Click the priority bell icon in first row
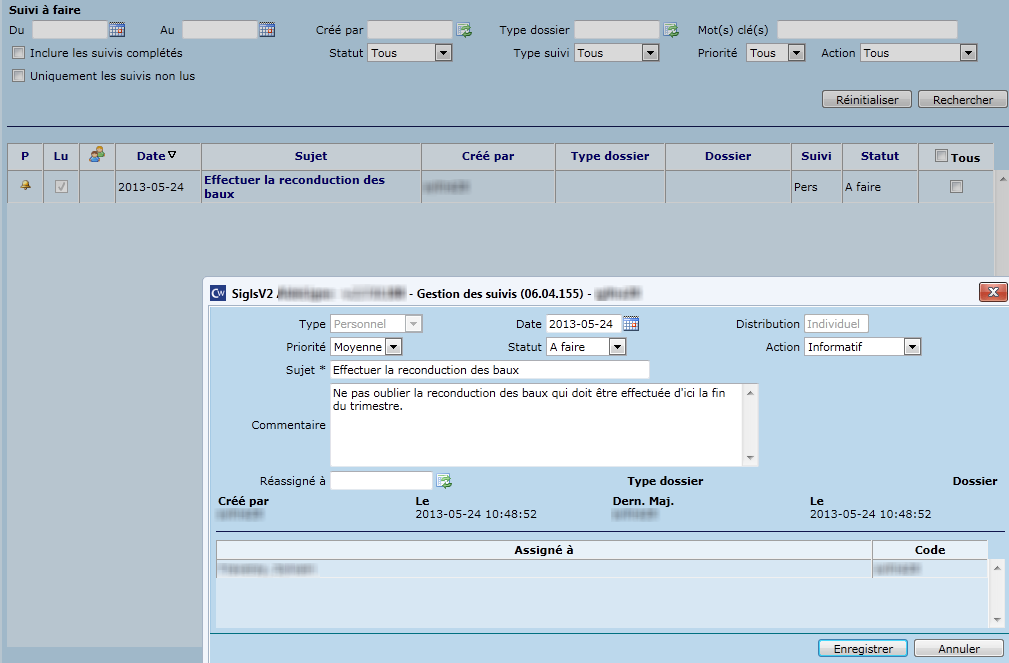 point(25,186)
